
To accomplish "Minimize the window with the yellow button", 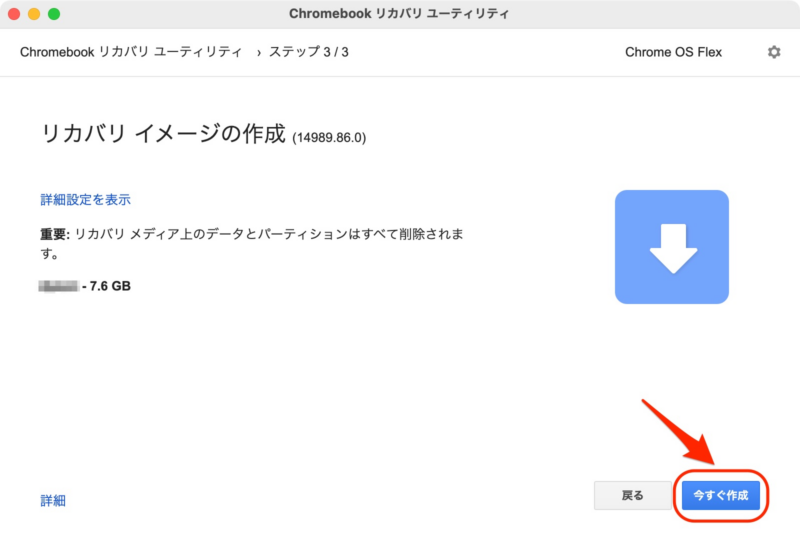I will coord(34,14).
